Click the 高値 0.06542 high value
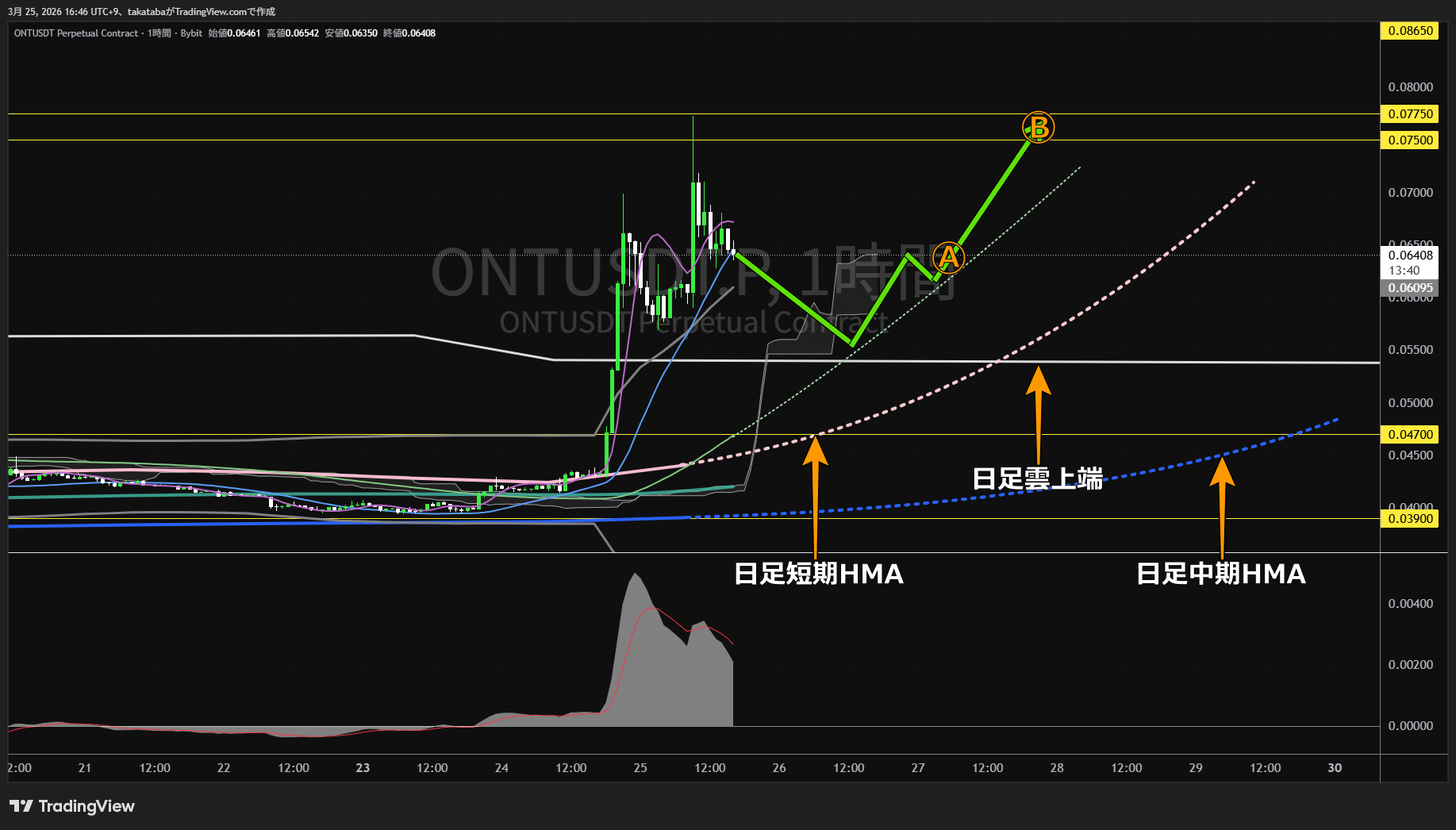This screenshot has height=830, width=1456. tap(293, 33)
